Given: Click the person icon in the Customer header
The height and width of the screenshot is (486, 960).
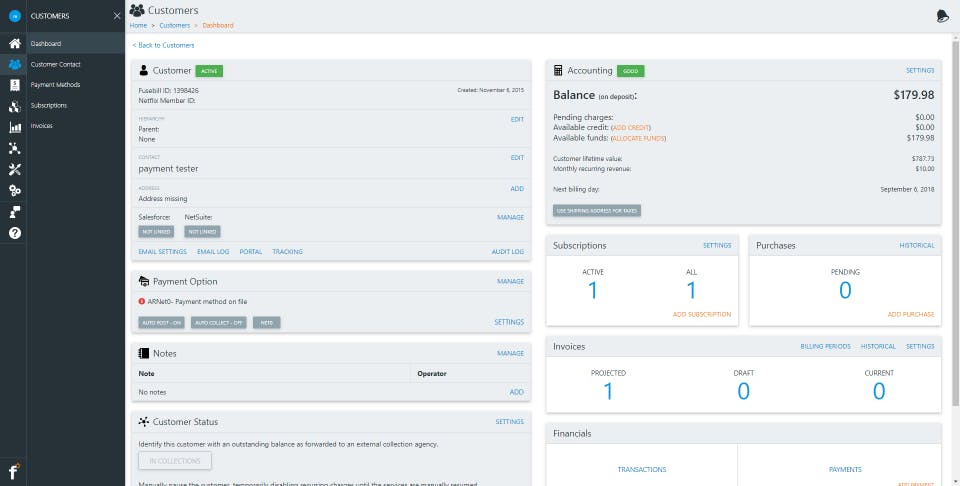Looking at the screenshot, I should pos(144,70).
